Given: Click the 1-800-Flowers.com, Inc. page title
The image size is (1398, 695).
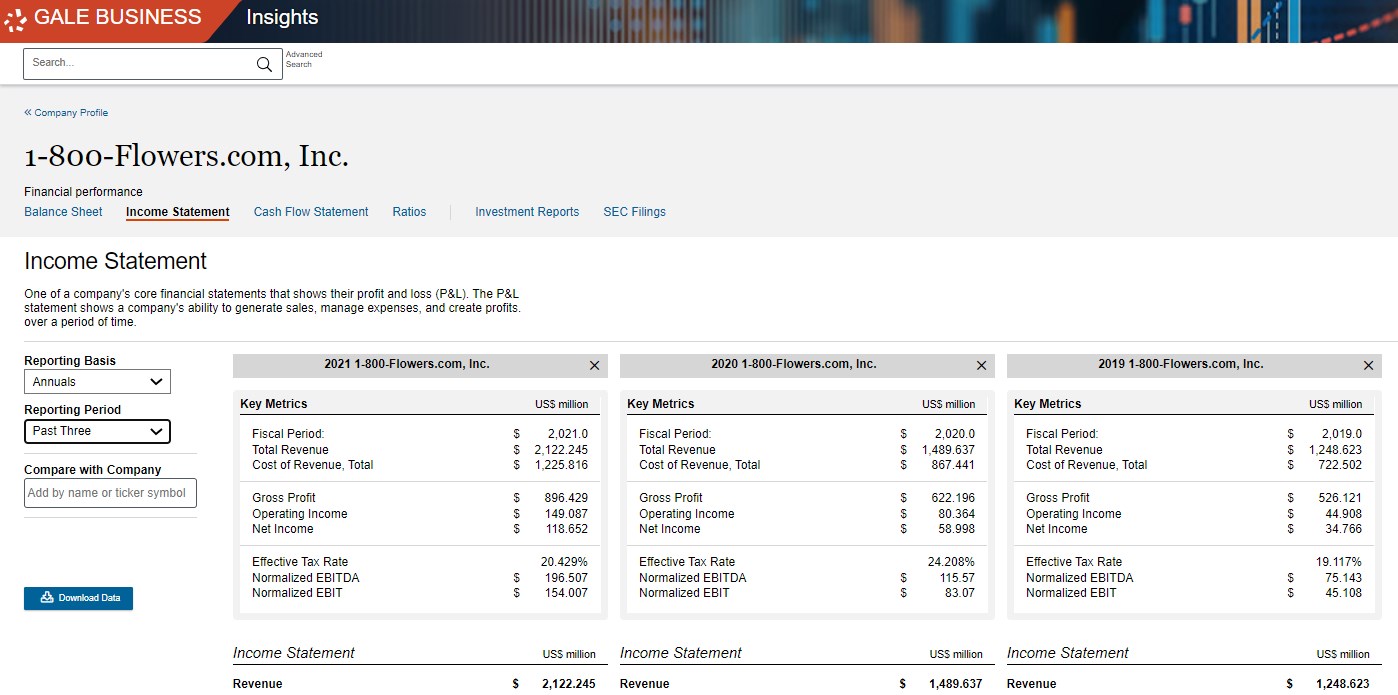Looking at the screenshot, I should click(186, 157).
